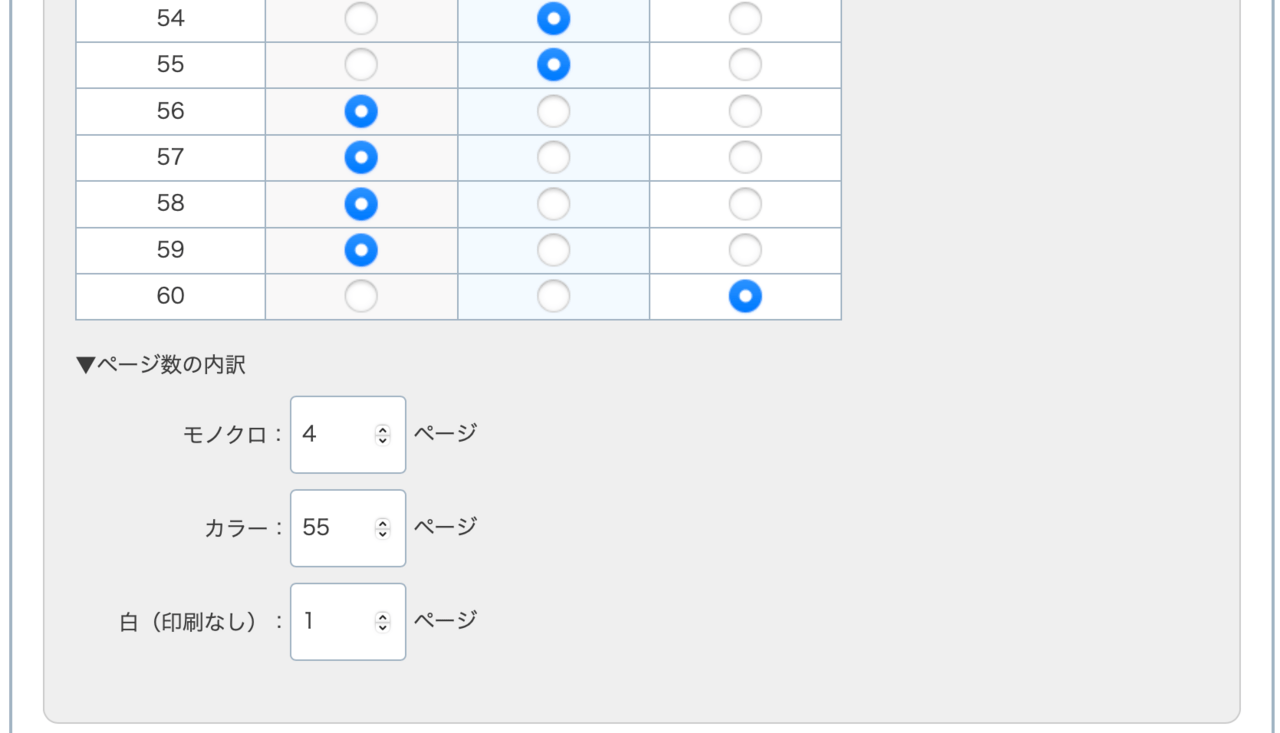Image resolution: width=1280 pixels, height=733 pixels.
Task: Click the selected monochrome radio on page 59
Action: coord(361,250)
